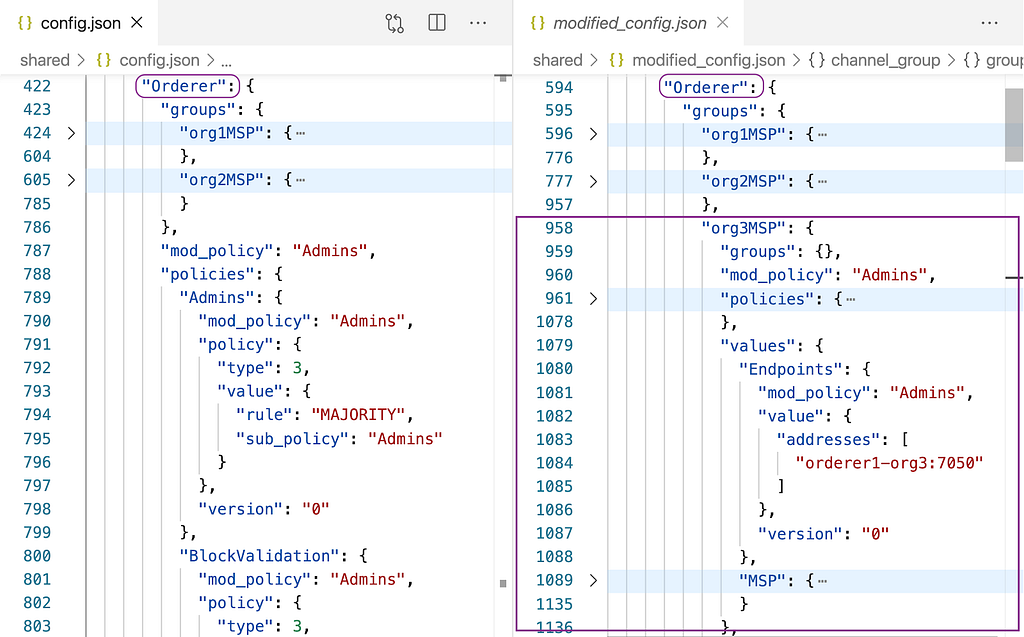The image size is (1024, 637).
Task: Select 'channel_group' breadcrumb in right editor
Action: 885,60
